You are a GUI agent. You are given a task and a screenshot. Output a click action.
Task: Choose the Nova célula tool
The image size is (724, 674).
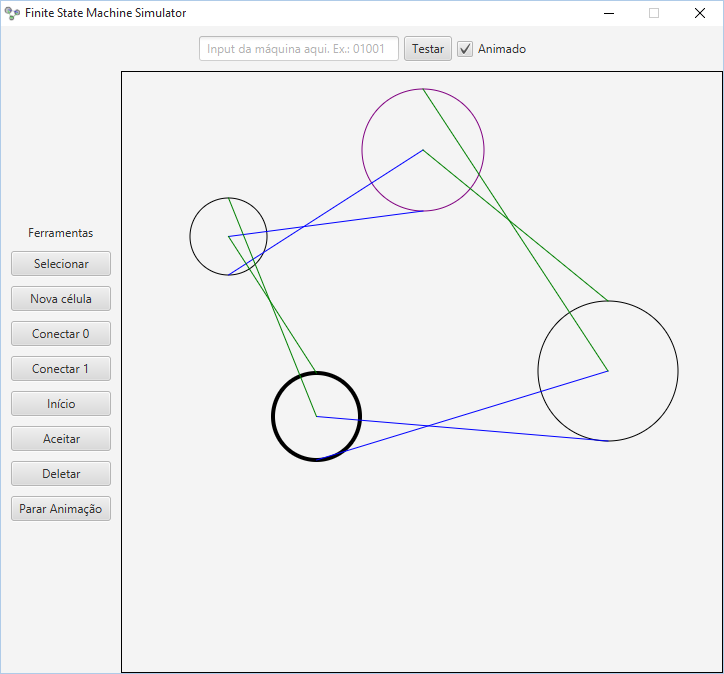(61, 299)
